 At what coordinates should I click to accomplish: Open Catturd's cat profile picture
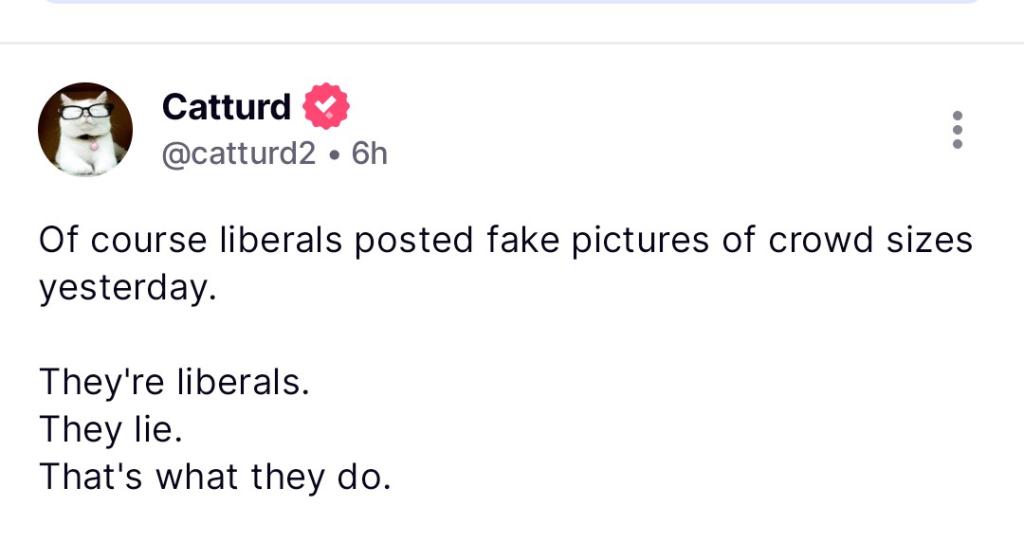tap(85, 129)
